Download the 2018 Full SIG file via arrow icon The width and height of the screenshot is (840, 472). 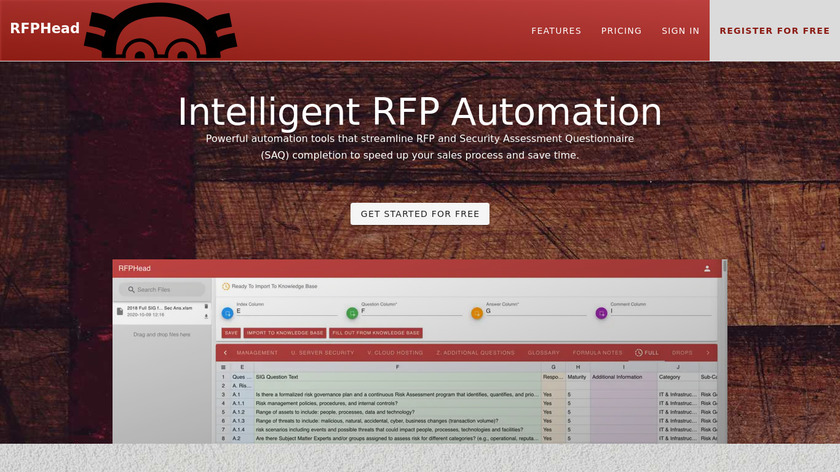206,317
